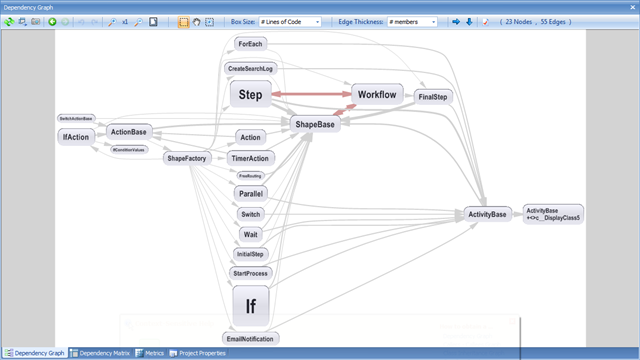
Task: Click the "23 Nodes" count text
Action: click(x=518, y=22)
